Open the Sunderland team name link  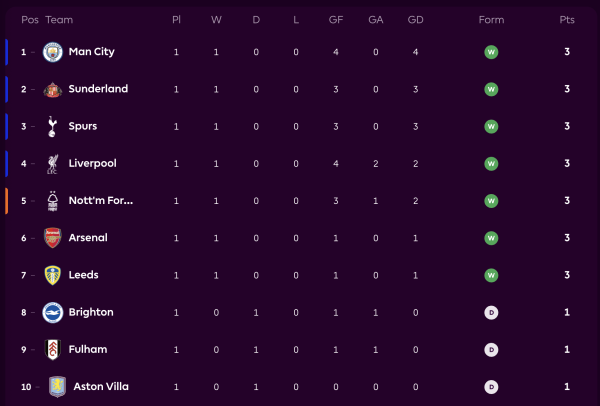point(98,89)
